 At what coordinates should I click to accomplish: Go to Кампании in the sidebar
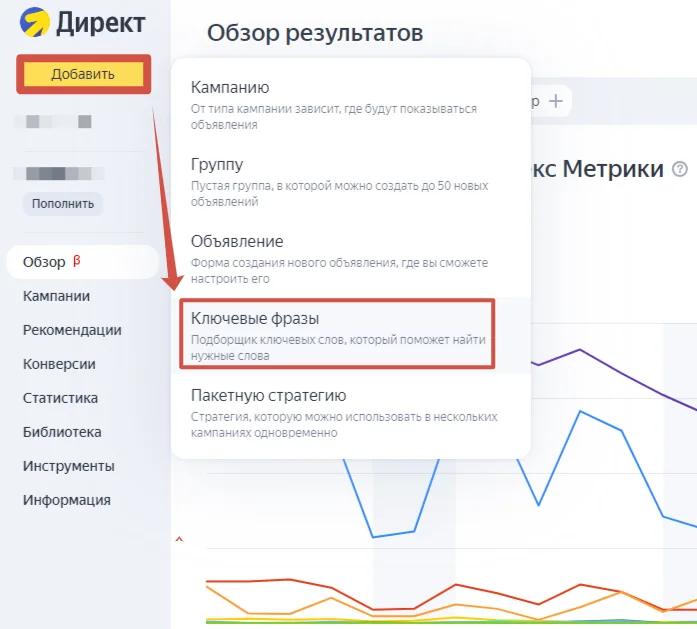[56, 296]
